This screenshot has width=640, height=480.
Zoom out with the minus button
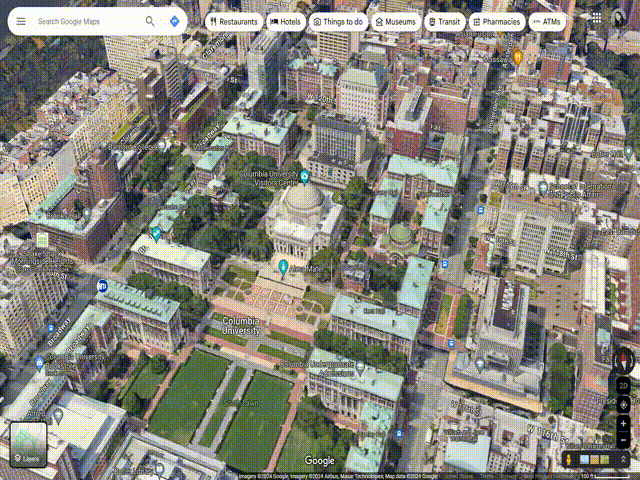coord(623,440)
